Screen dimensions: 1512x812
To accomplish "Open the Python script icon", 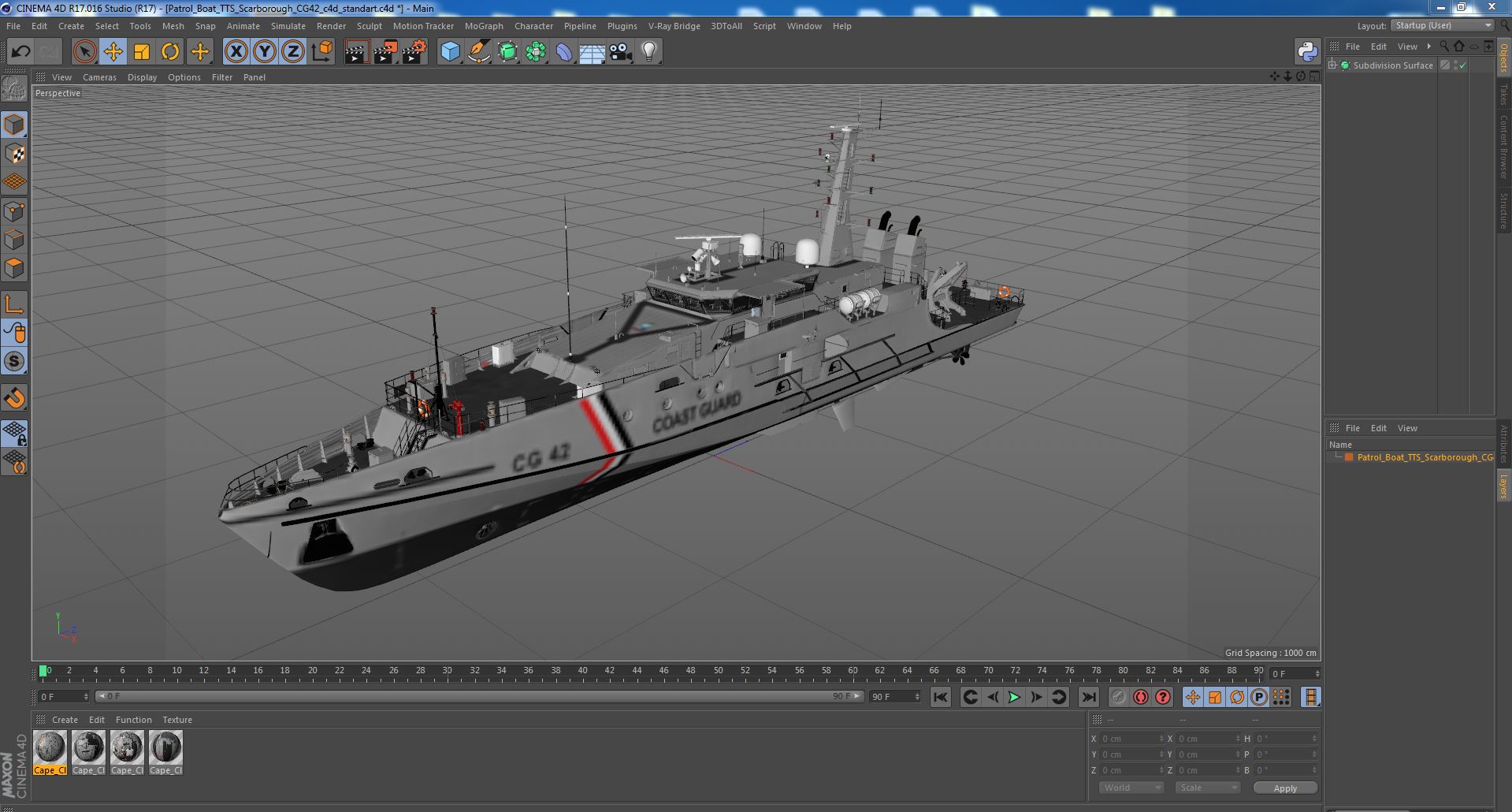I will coord(1307,52).
